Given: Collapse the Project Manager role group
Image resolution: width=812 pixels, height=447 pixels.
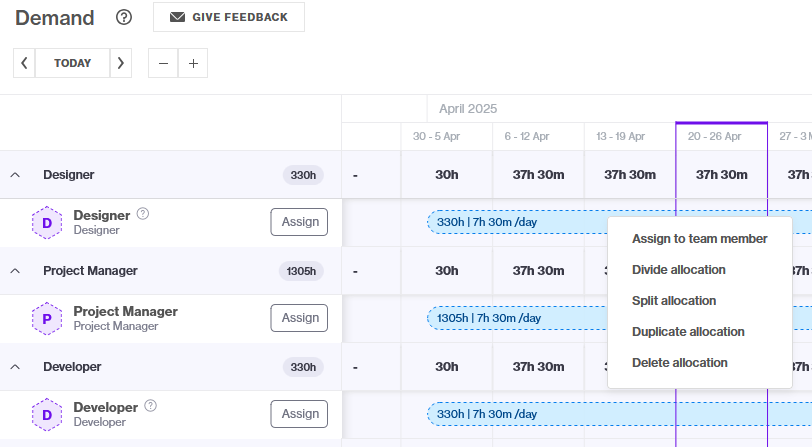Looking at the screenshot, I should click(x=15, y=271).
